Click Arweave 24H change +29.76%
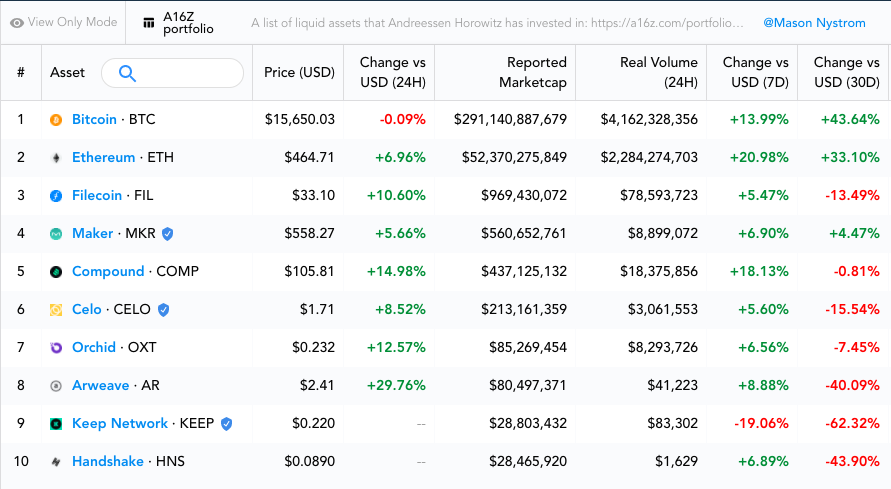The image size is (891, 489). click(396, 385)
